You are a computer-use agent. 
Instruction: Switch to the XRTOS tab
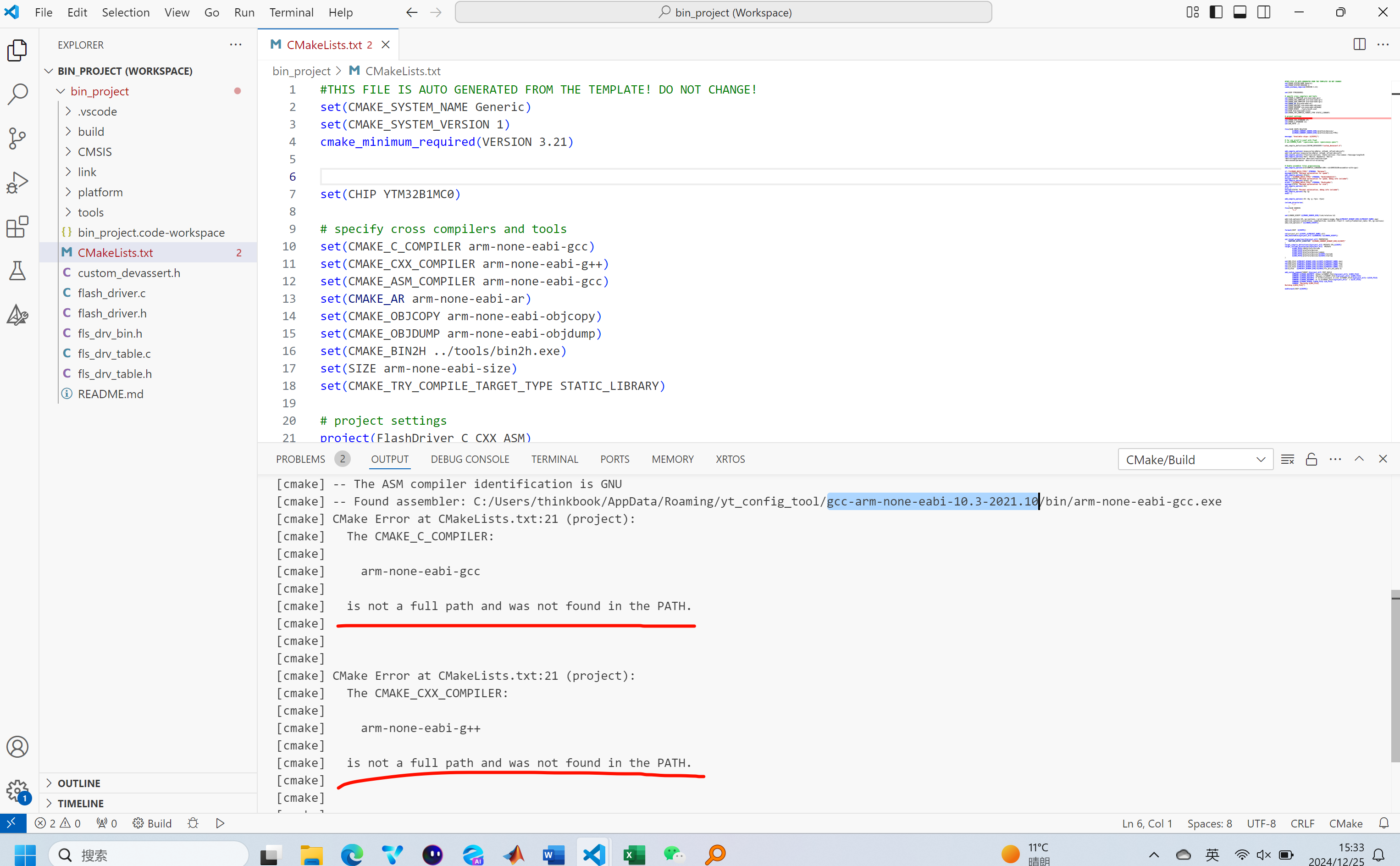(x=730, y=459)
